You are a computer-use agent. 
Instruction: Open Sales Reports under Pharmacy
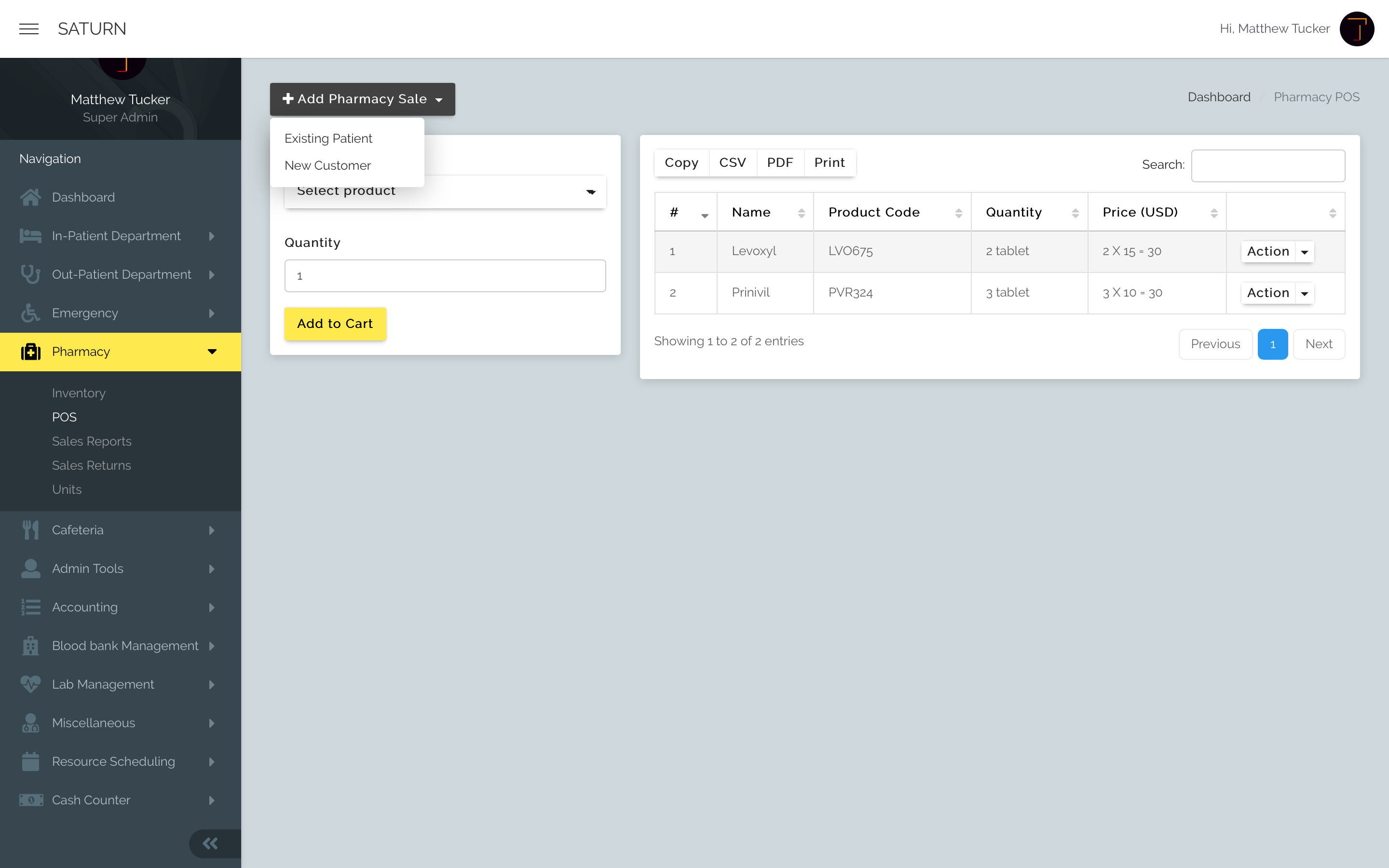[x=91, y=441]
